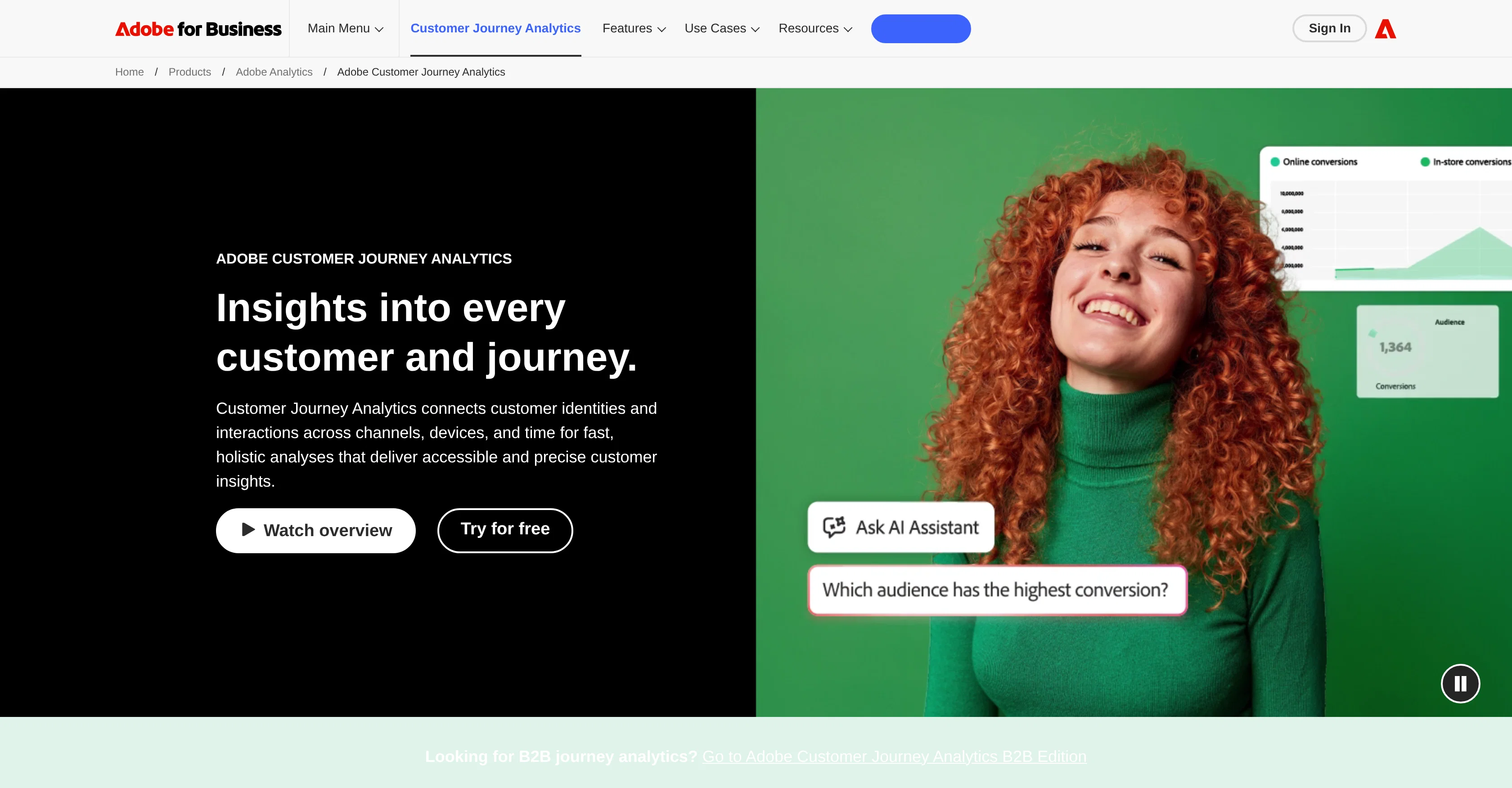Viewport: 1512px width, 788px height.
Task: Open the Adobe Analytics breadcrumb link
Action: 274,72
